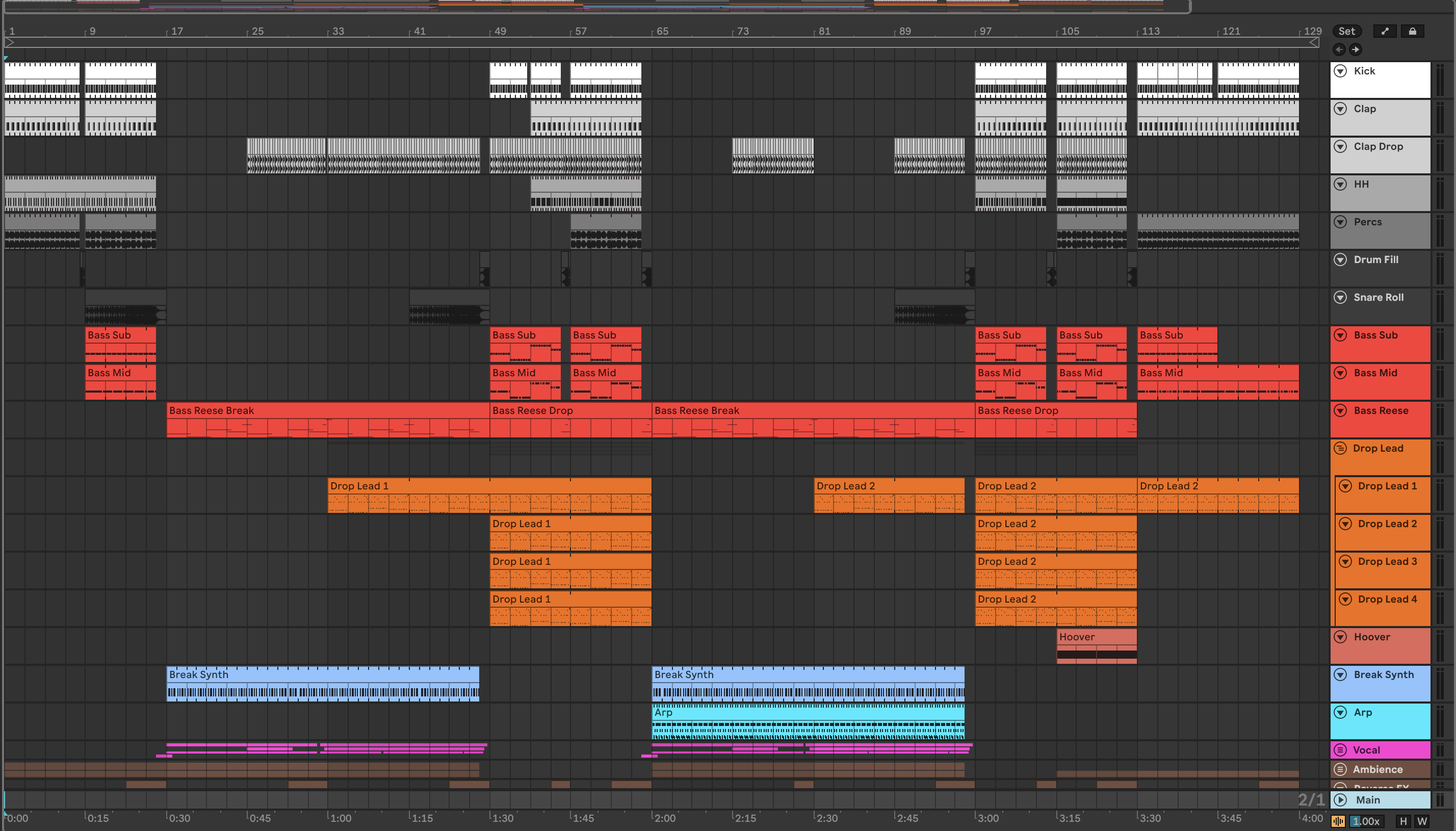This screenshot has height=831, width=1456.
Task: Jump to the previous locator arrow
Action: tap(1339, 49)
